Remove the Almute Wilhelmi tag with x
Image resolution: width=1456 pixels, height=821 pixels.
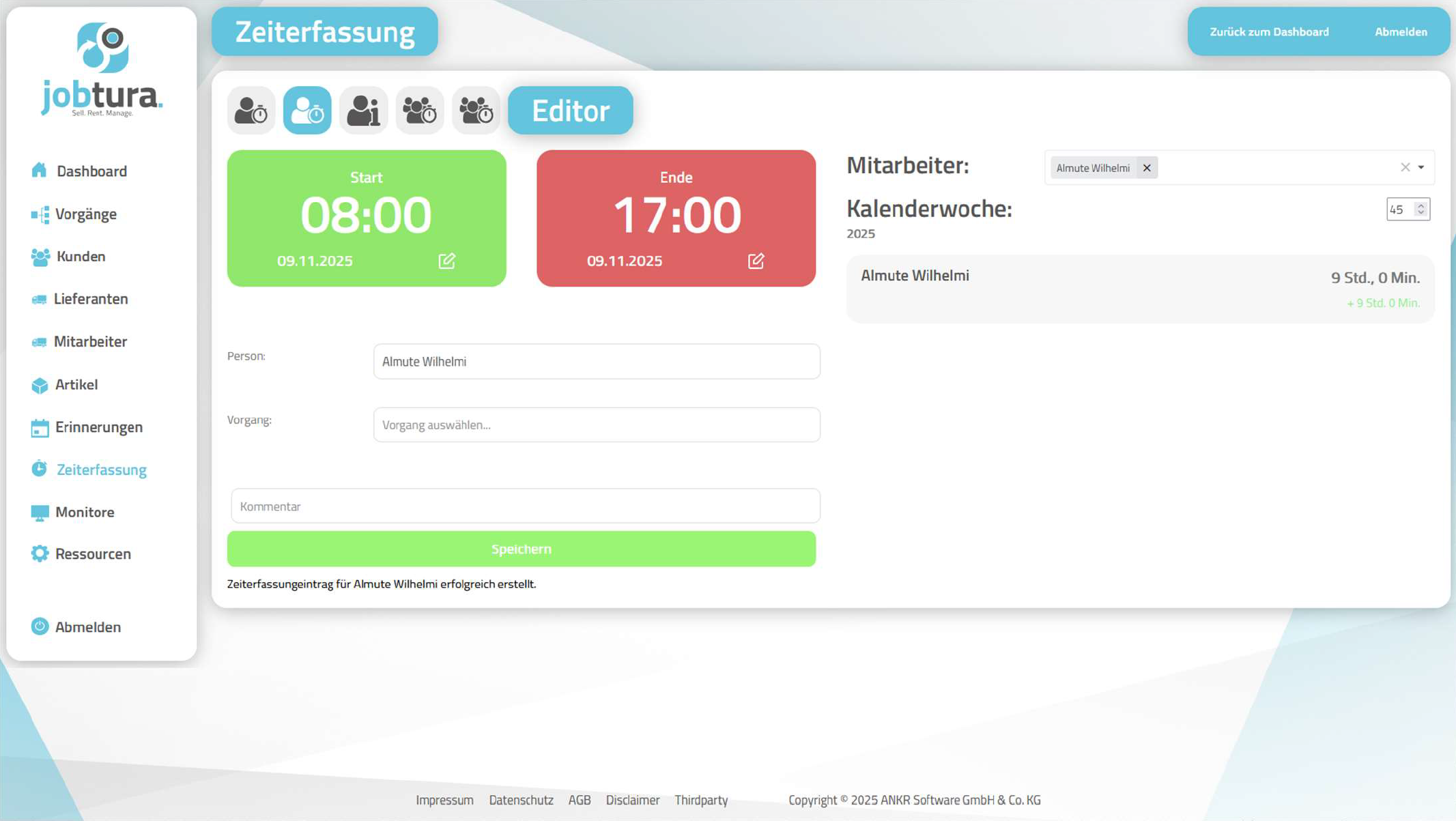pyautogui.click(x=1147, y=168)
